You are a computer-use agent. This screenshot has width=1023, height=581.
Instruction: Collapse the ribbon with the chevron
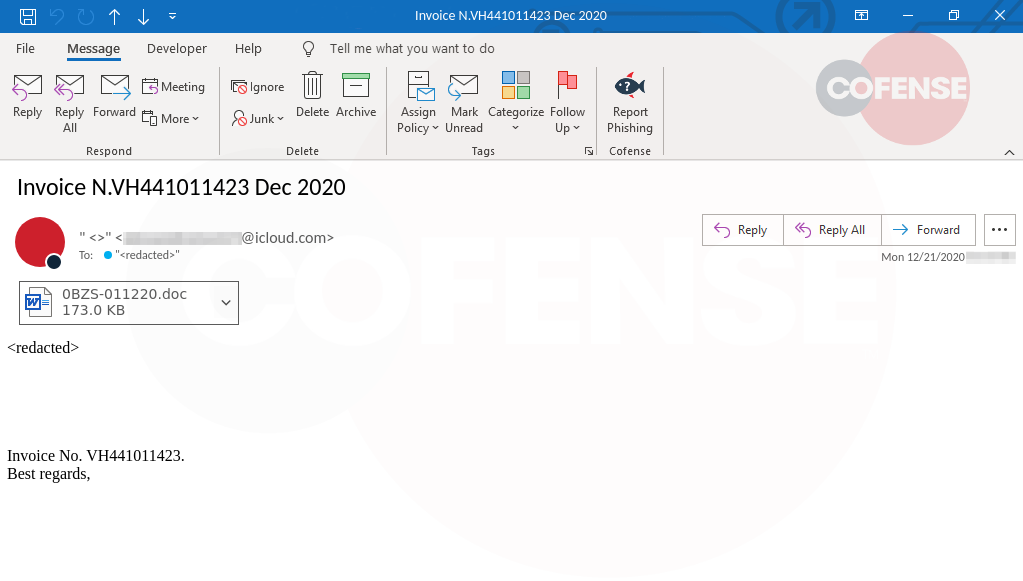click(x=1009, y=151)
